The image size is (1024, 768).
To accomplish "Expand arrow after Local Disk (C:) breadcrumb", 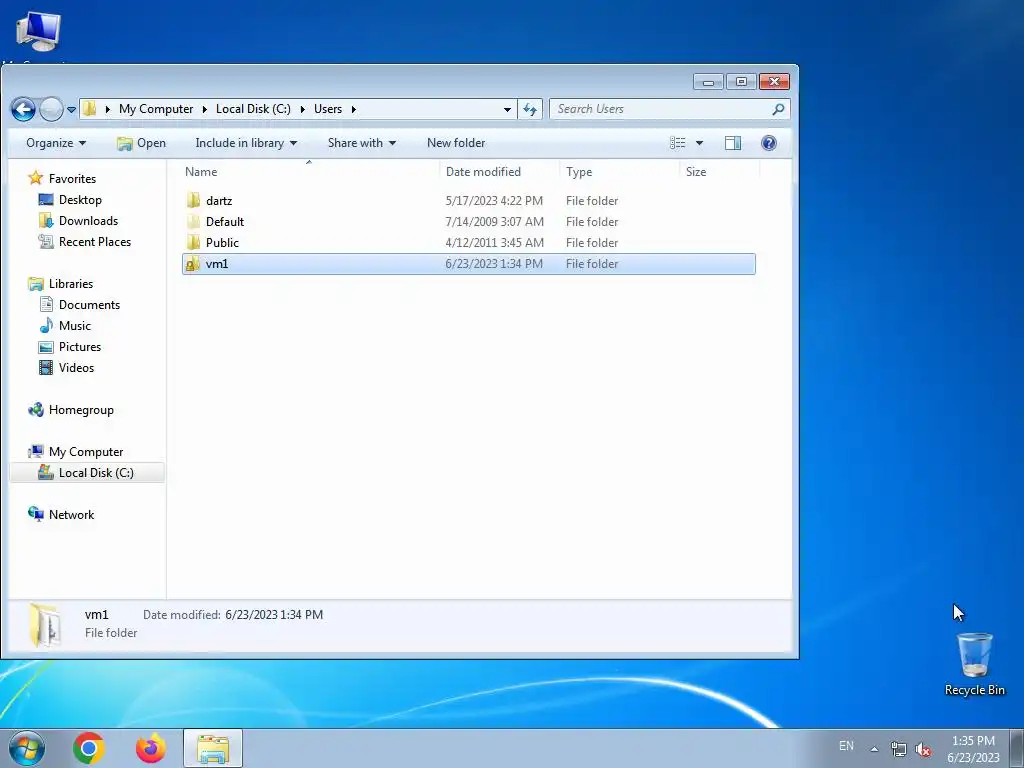I will (302, 109).
